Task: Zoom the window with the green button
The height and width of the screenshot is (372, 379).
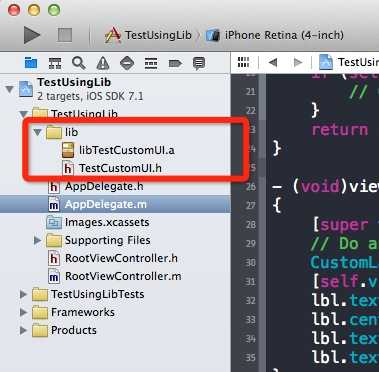Action: 54,10
